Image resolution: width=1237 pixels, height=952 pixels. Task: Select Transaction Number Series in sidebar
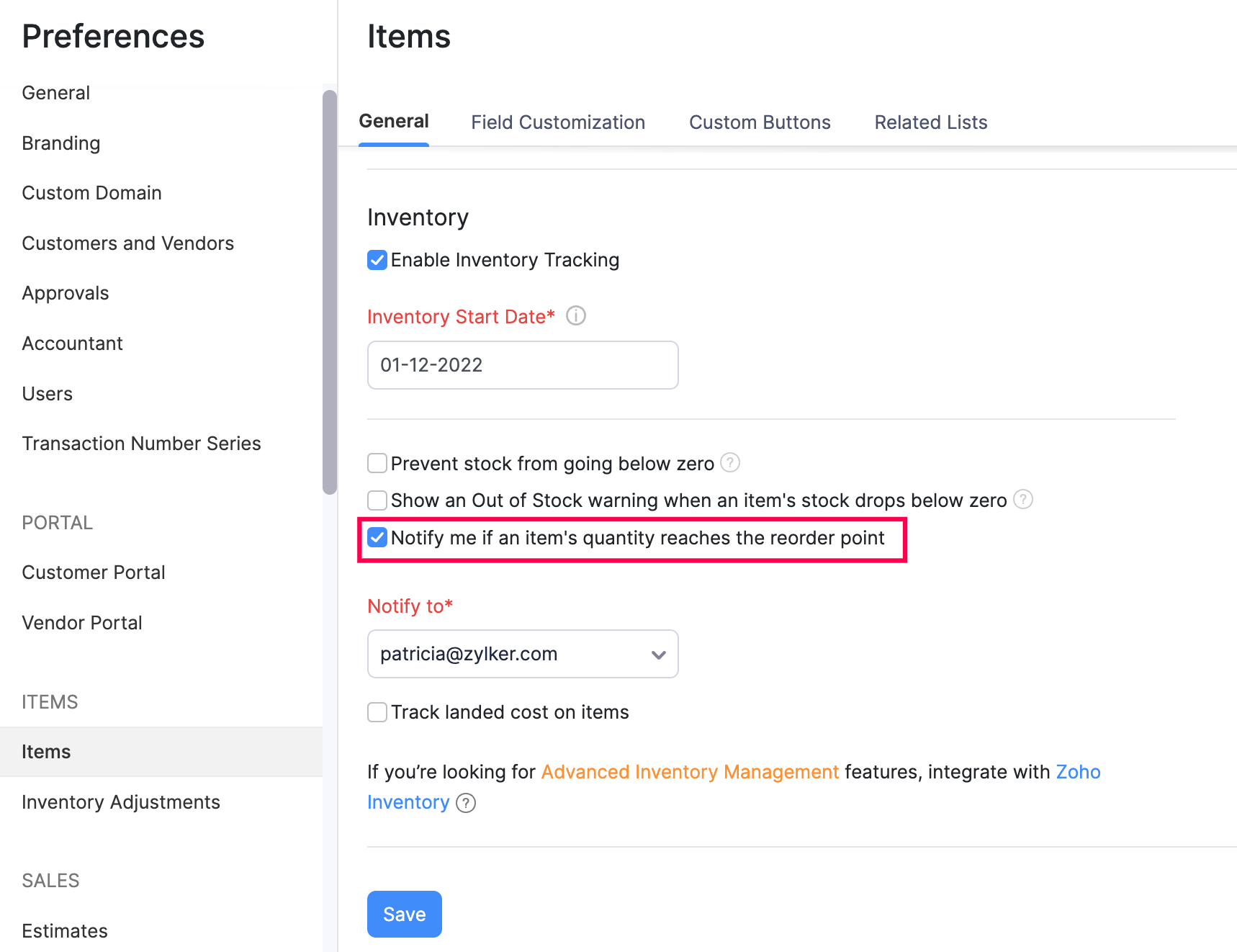[x=141, y=443]
